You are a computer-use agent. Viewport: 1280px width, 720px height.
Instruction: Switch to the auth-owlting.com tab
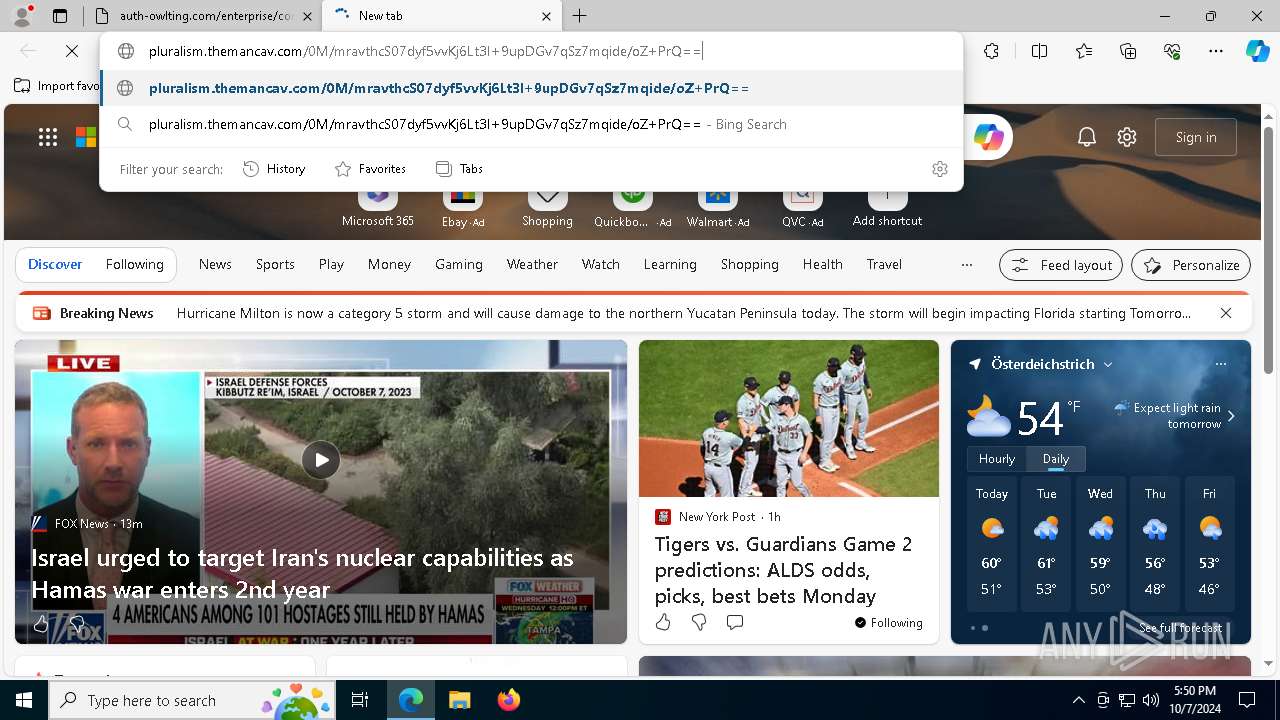(x=204, y=16)
